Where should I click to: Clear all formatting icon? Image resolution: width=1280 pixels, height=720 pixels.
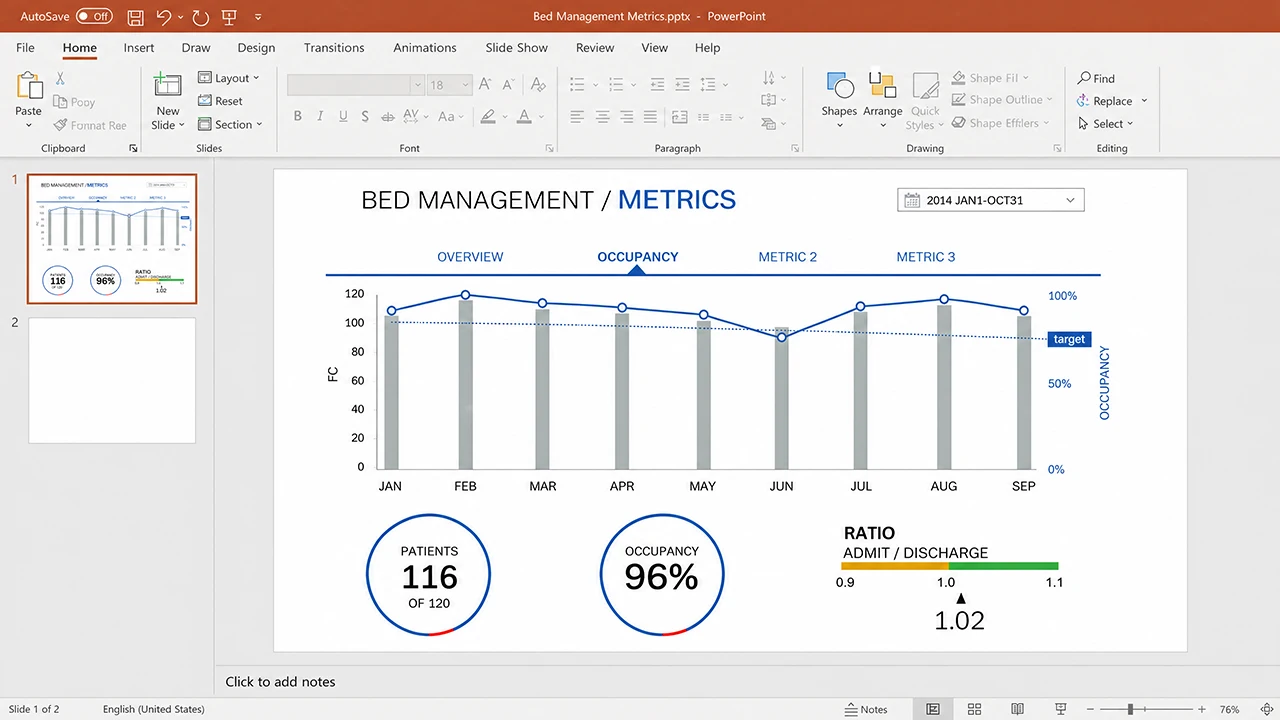pos(538,85)
